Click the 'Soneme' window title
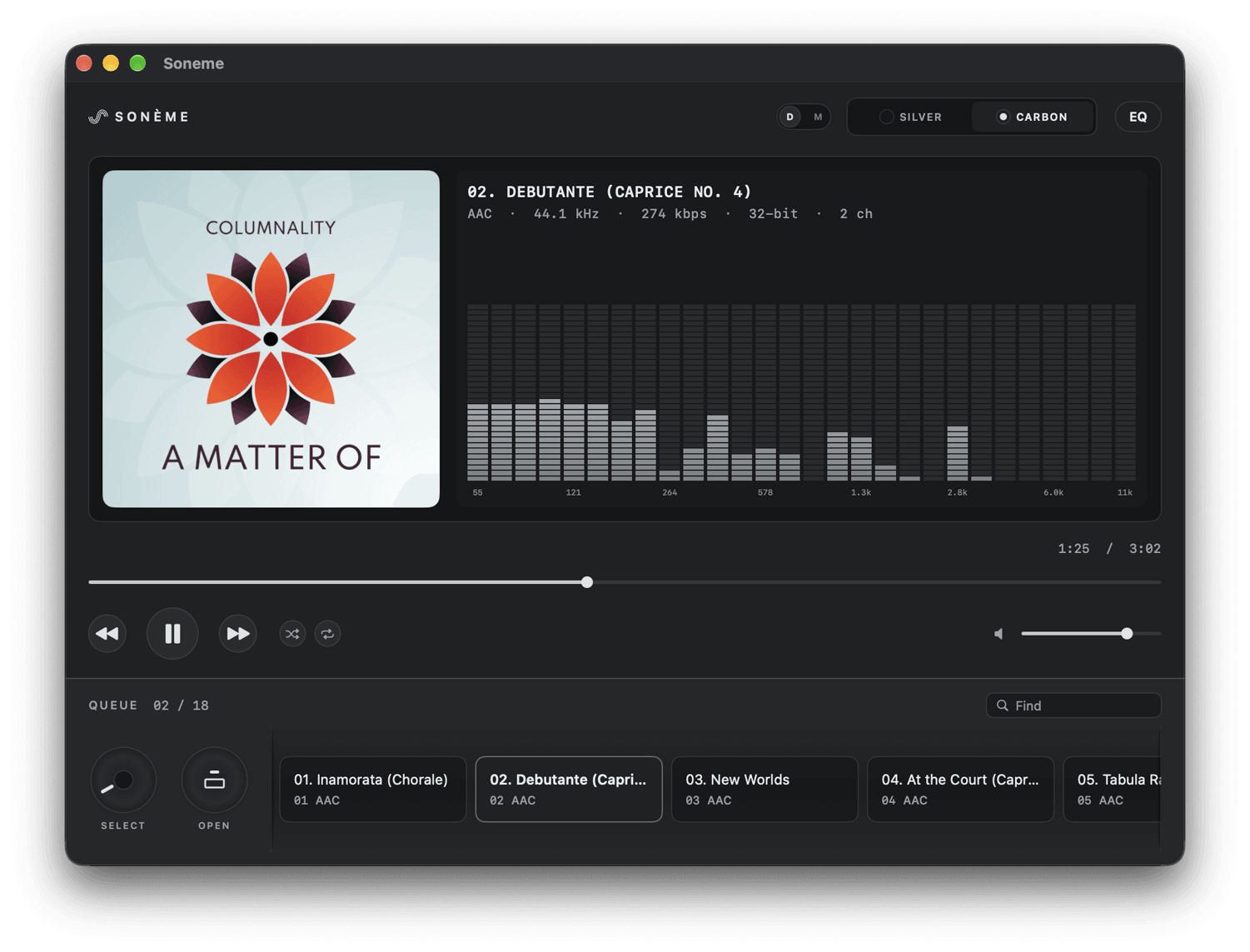The height and width of the screenshot is (952, 1250). (193, 63)
